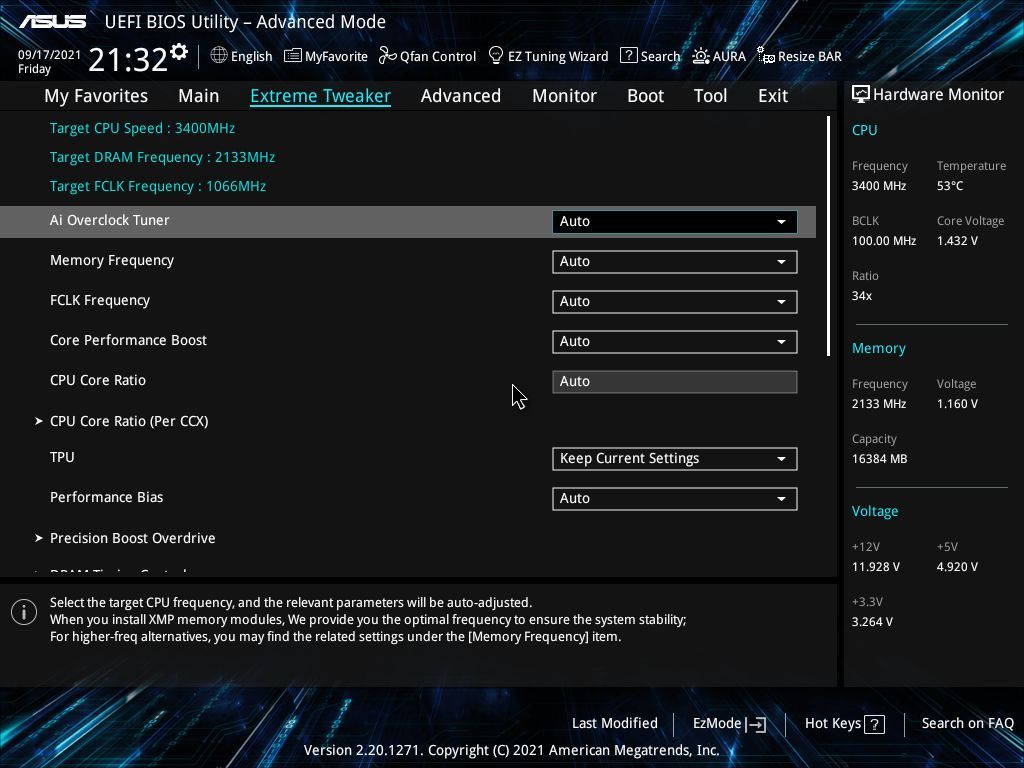The height and width of the screenshot is (768, 1024).
Task: Open the MyFavorite list icon
Action: click(293, 56)
